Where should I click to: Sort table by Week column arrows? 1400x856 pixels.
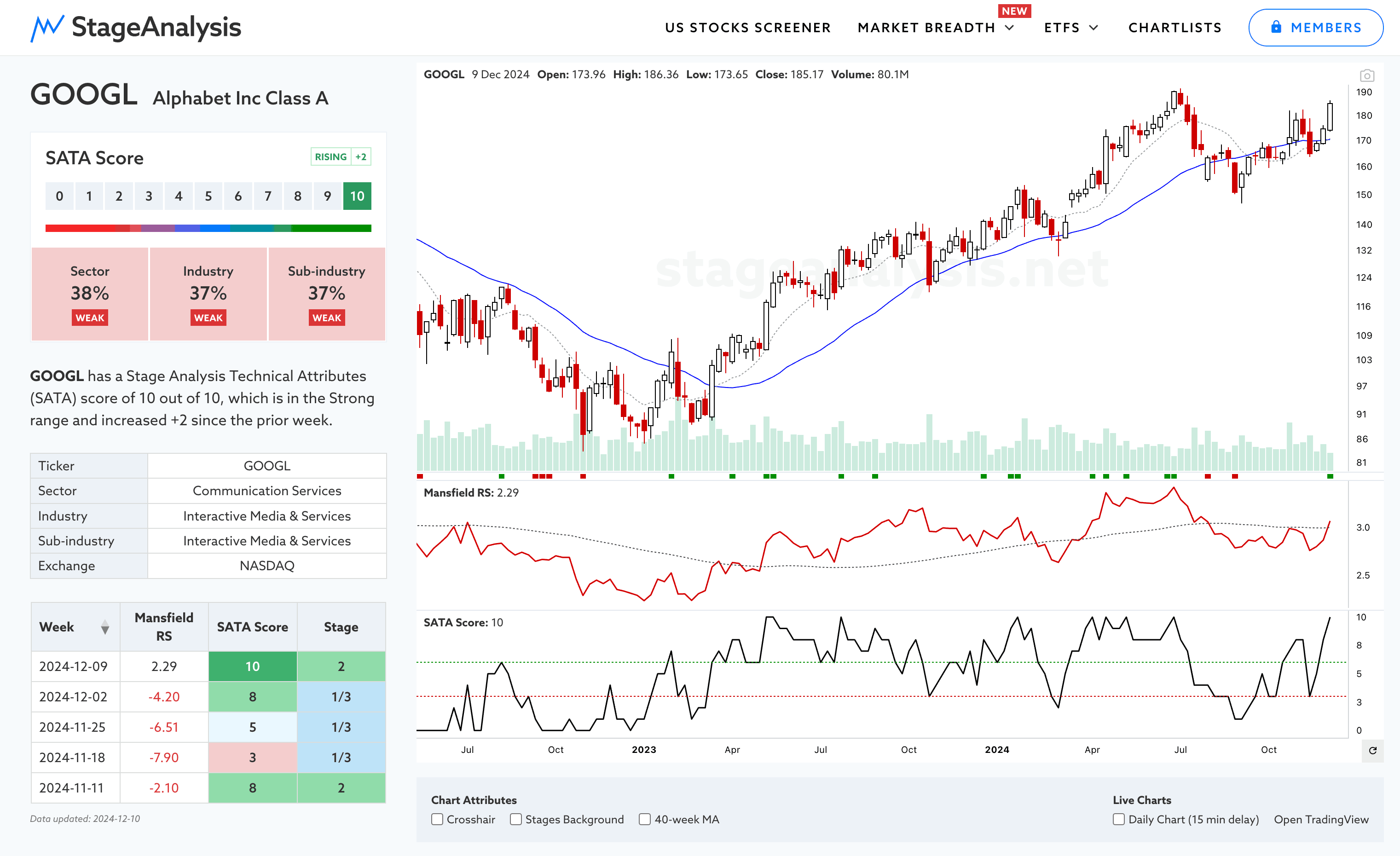pos(104,627)
